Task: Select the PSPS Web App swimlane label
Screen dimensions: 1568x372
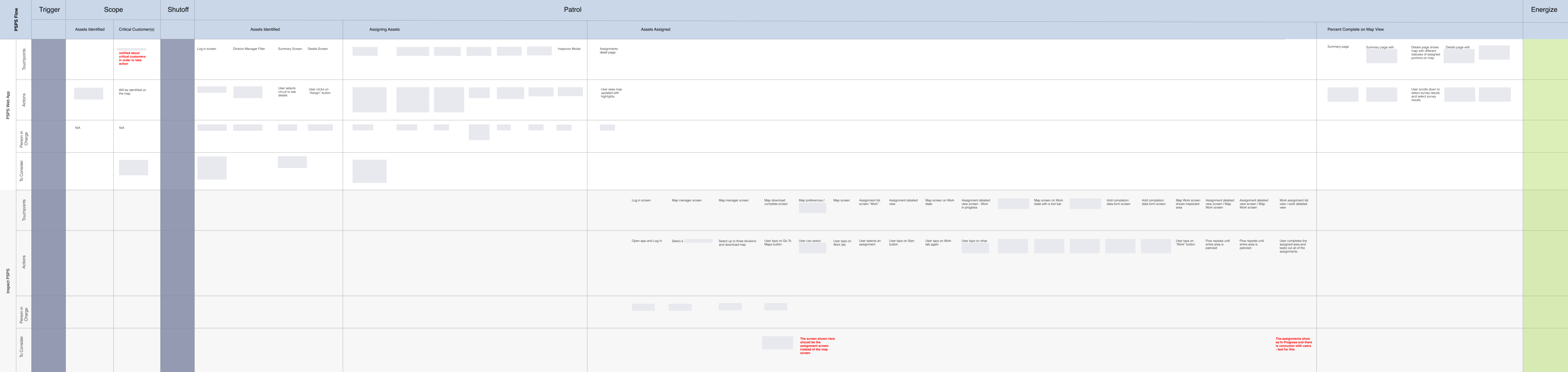Action: [8, 105]
